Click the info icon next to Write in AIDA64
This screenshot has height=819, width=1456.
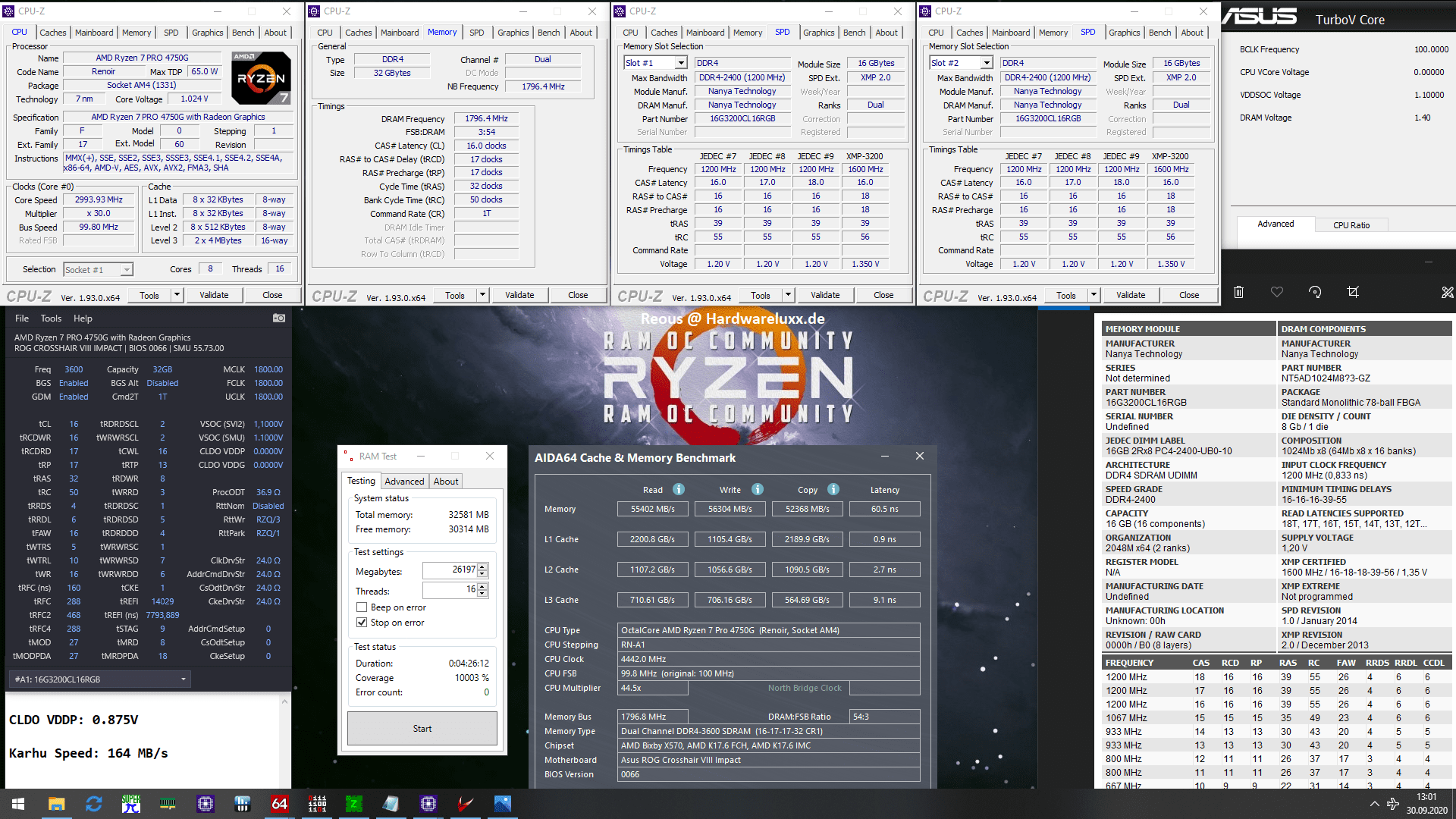[x=758, y=489]
